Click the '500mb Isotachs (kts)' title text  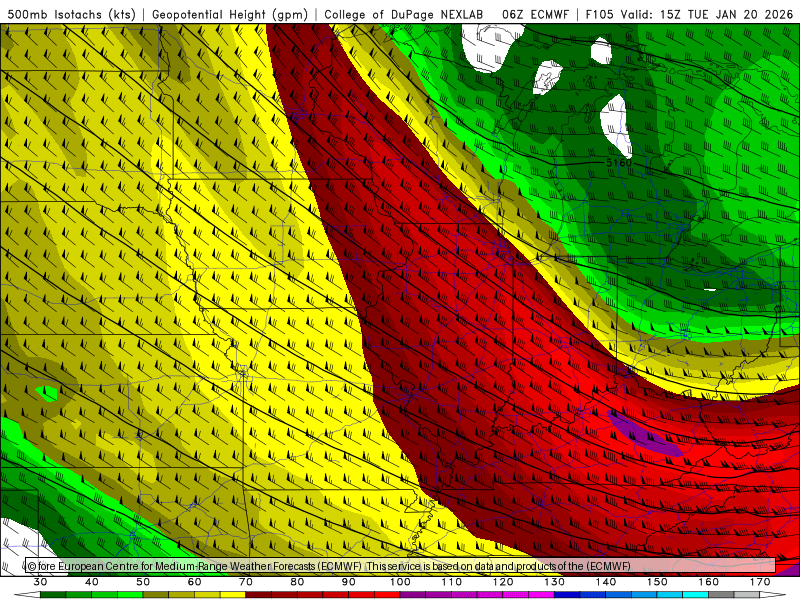[71, 14]
